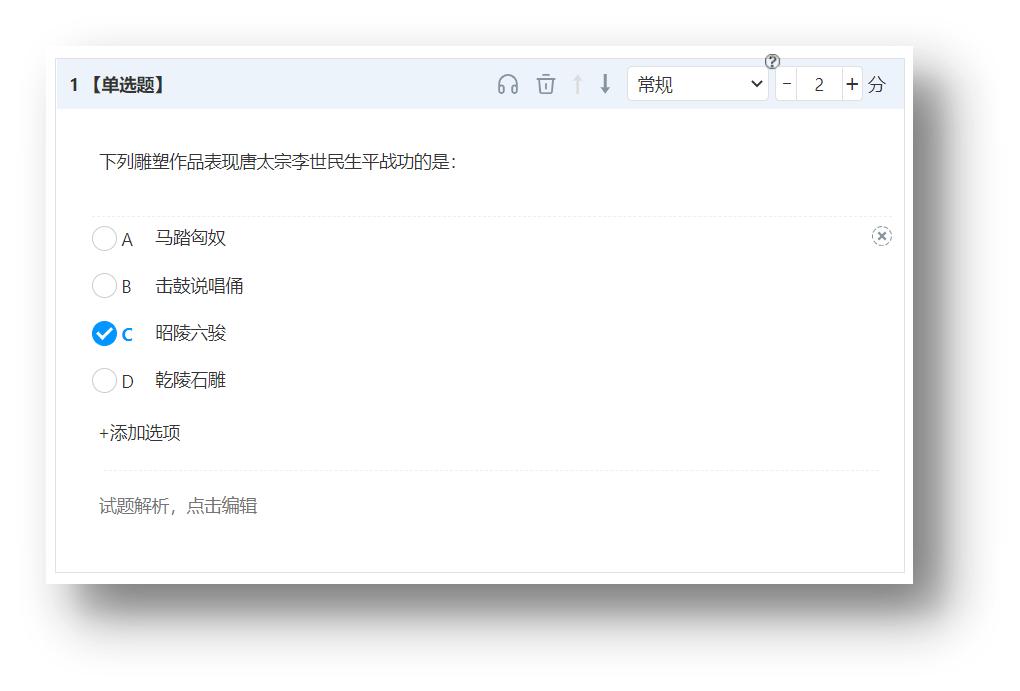Select radio button for option D 乾陵石雕

(x=104, y=380)
